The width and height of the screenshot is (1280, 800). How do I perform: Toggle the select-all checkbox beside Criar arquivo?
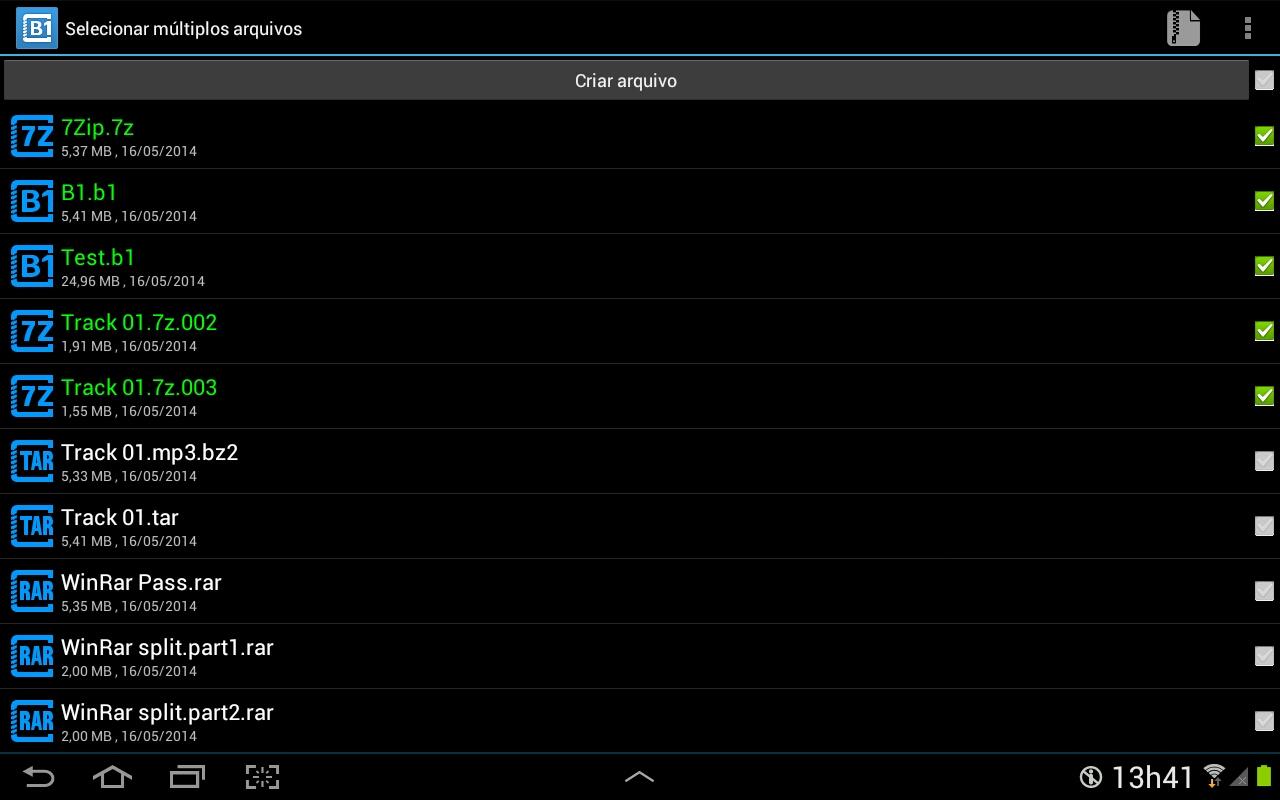tap(1264, 80)
